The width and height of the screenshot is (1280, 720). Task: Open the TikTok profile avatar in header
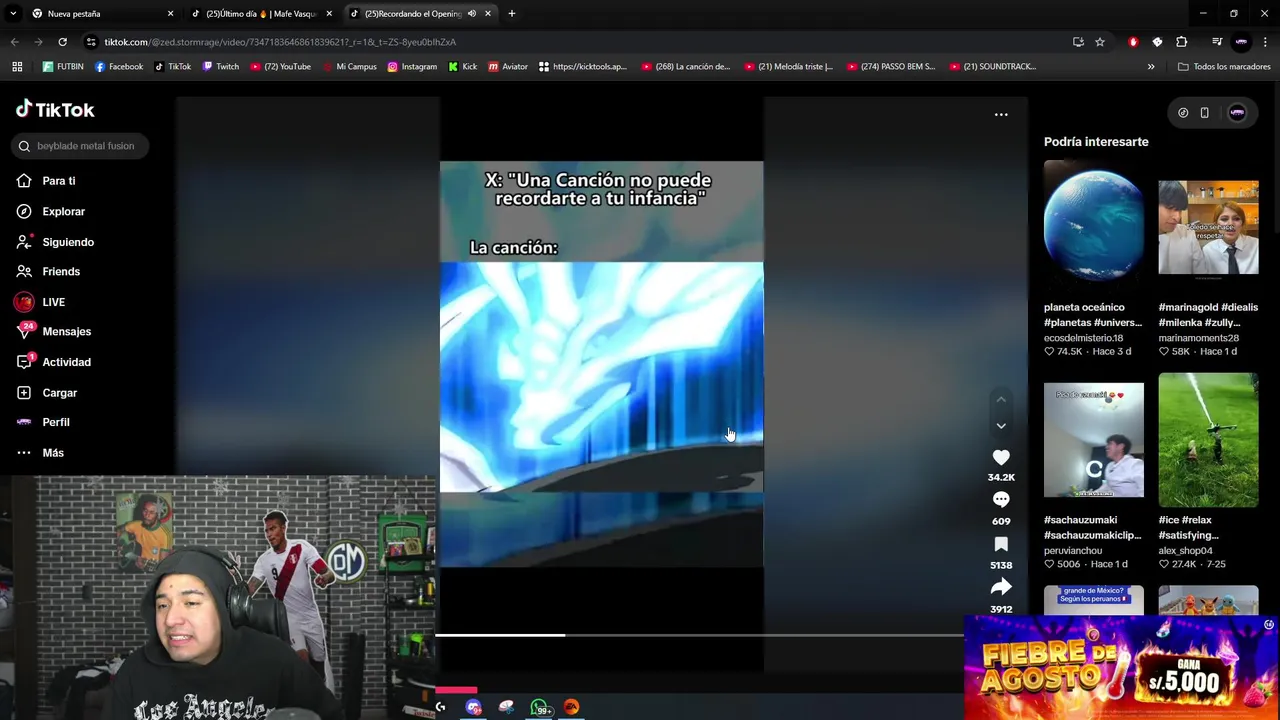[1237, 113]
